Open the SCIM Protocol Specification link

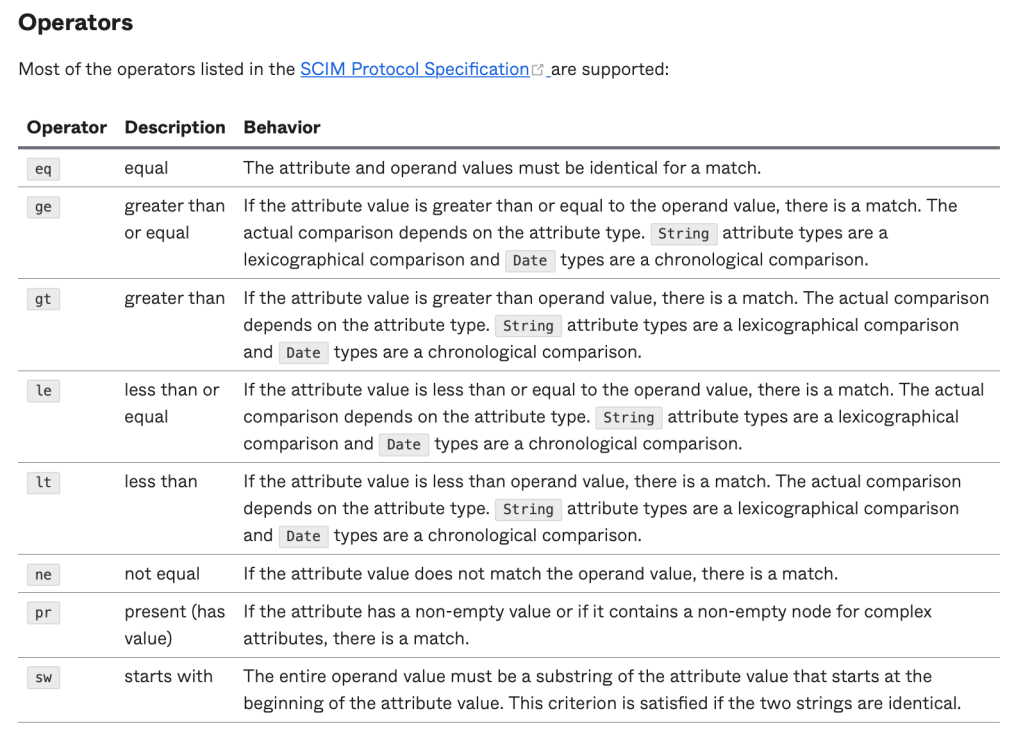[414, 70]
